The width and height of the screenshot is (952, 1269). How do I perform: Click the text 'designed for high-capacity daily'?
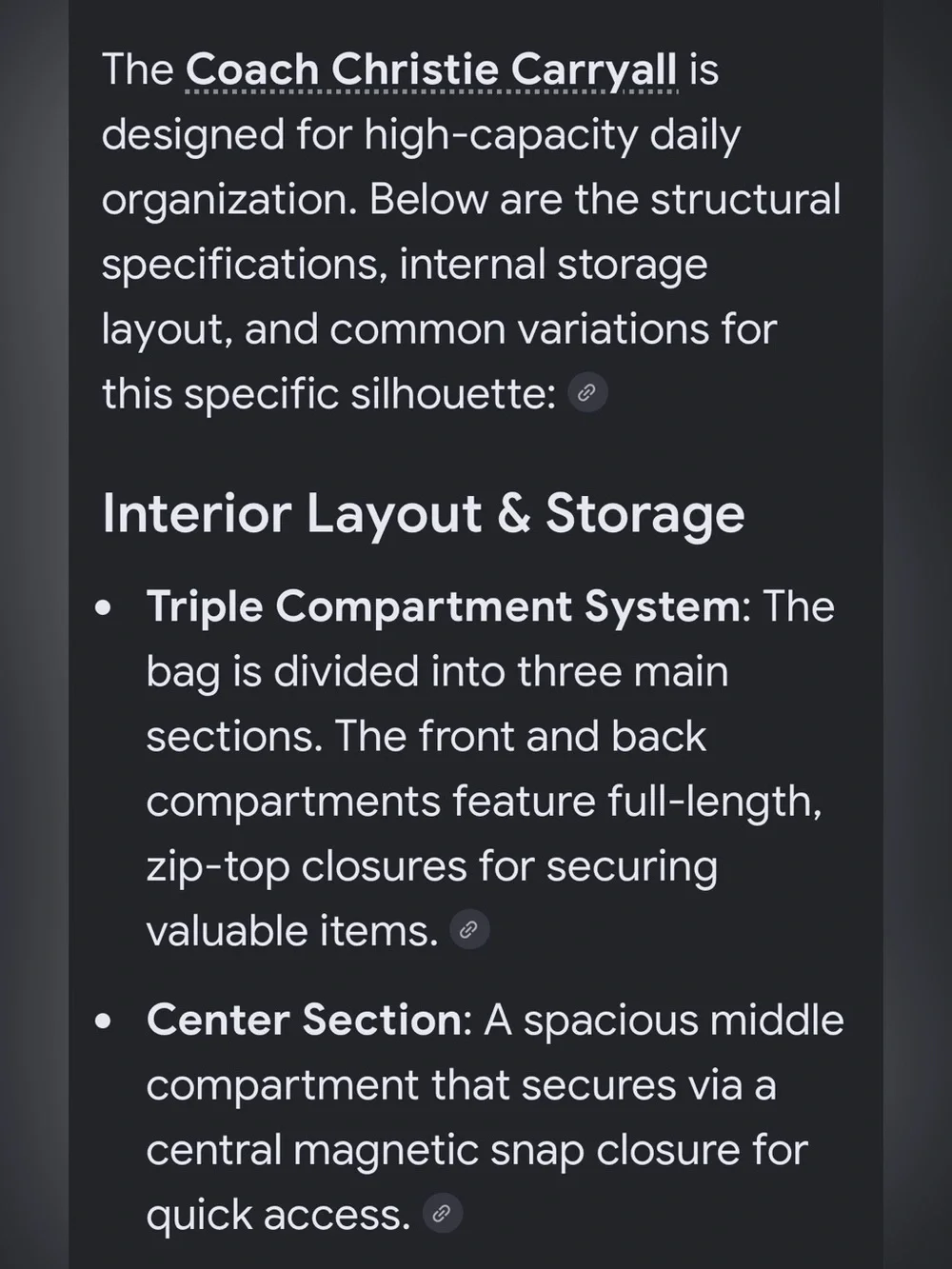pos(421,135)
